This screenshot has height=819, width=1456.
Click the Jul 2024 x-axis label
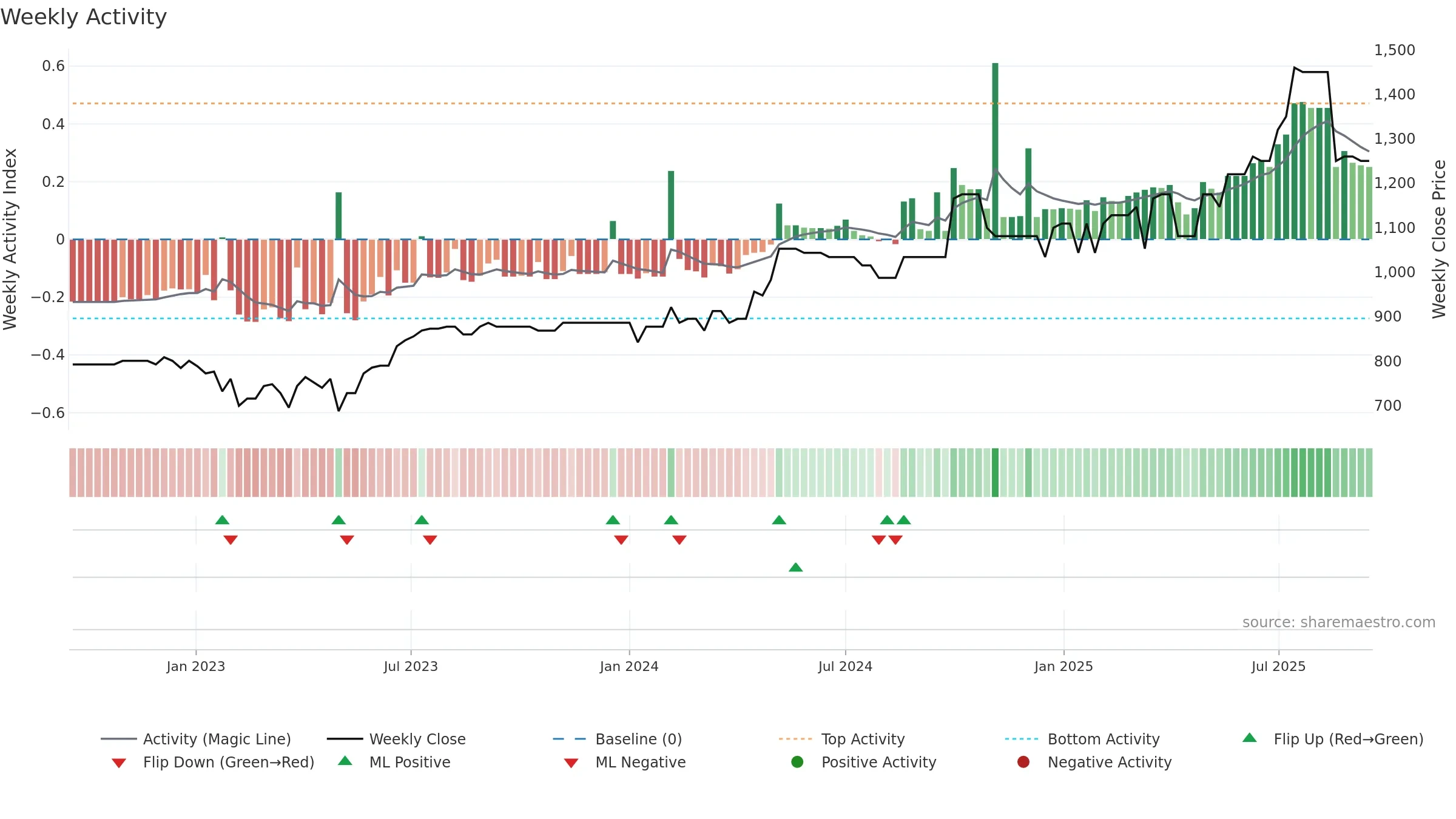click(x=845, y=667)
